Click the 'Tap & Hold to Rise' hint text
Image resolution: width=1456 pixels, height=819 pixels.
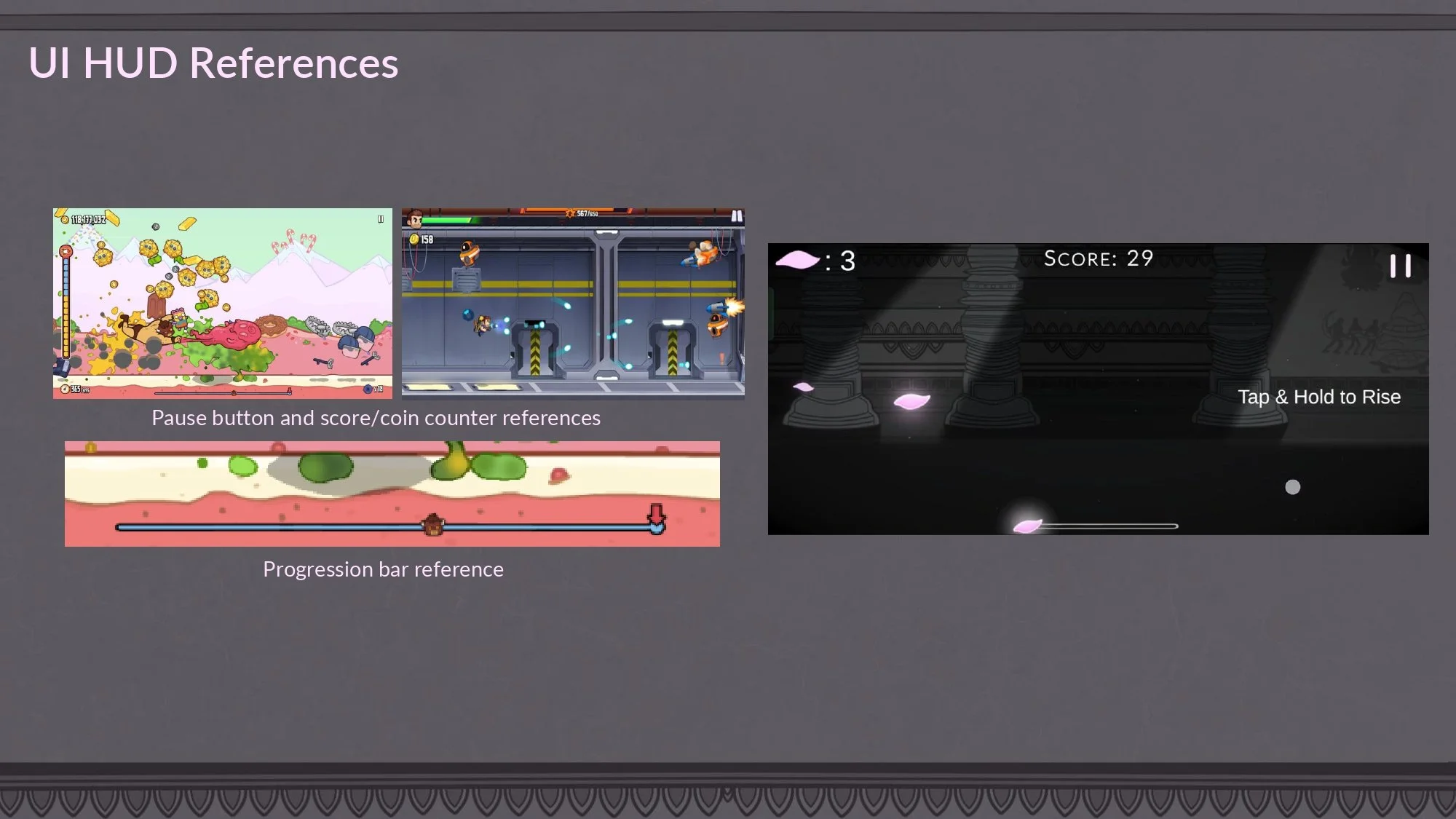tap(1319, 397)
